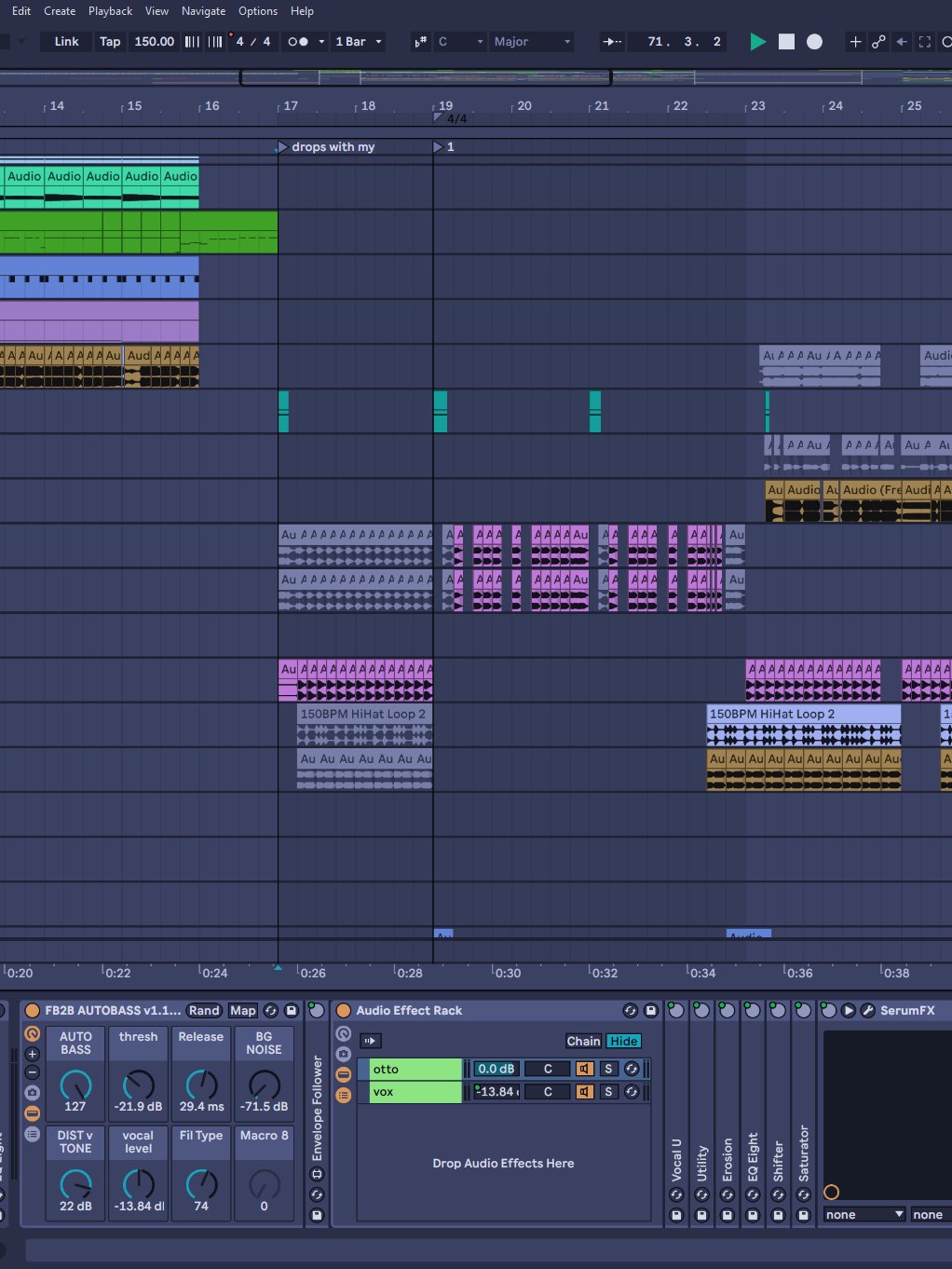
Task: Open the Navigate menu
Action: 203,10
